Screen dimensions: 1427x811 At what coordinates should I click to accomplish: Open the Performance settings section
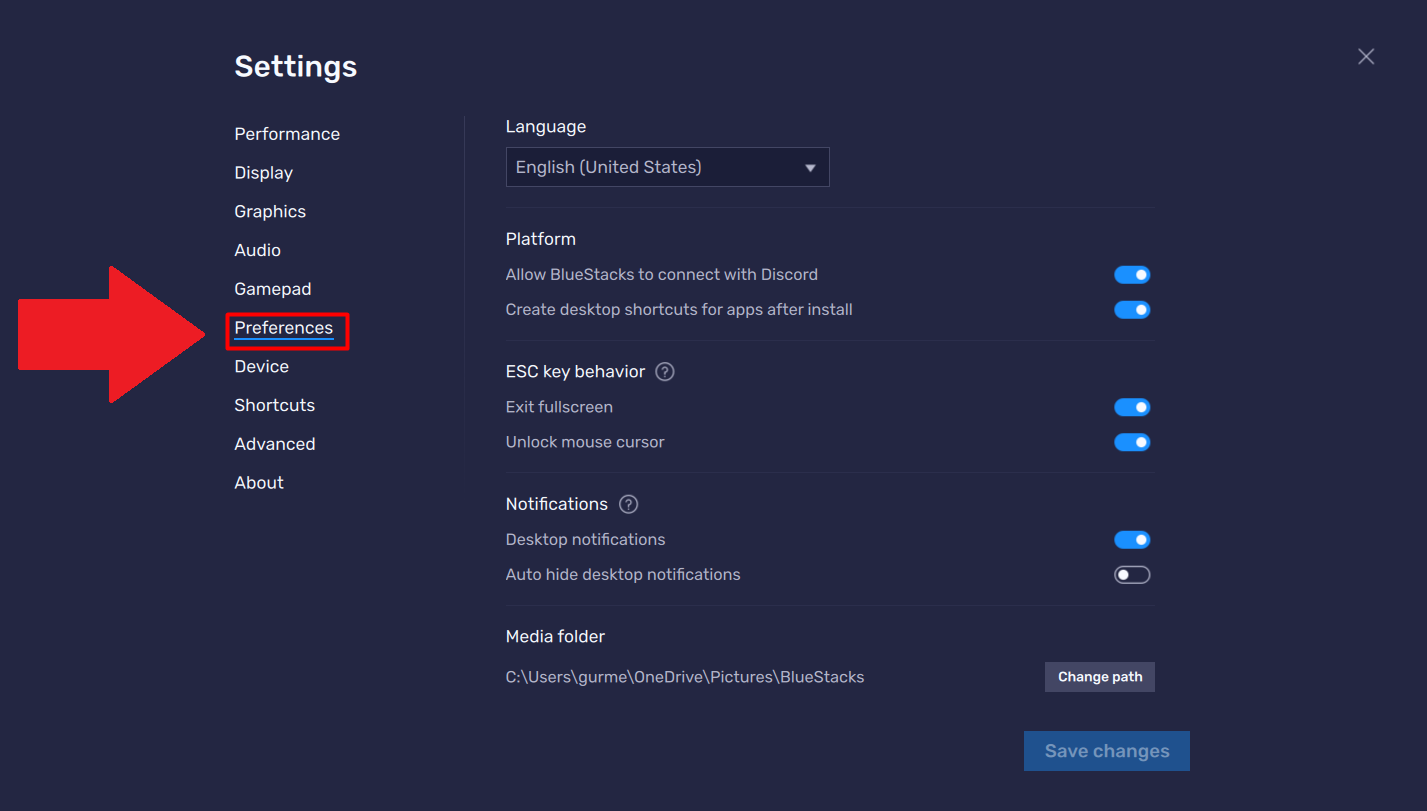point(287,134)
